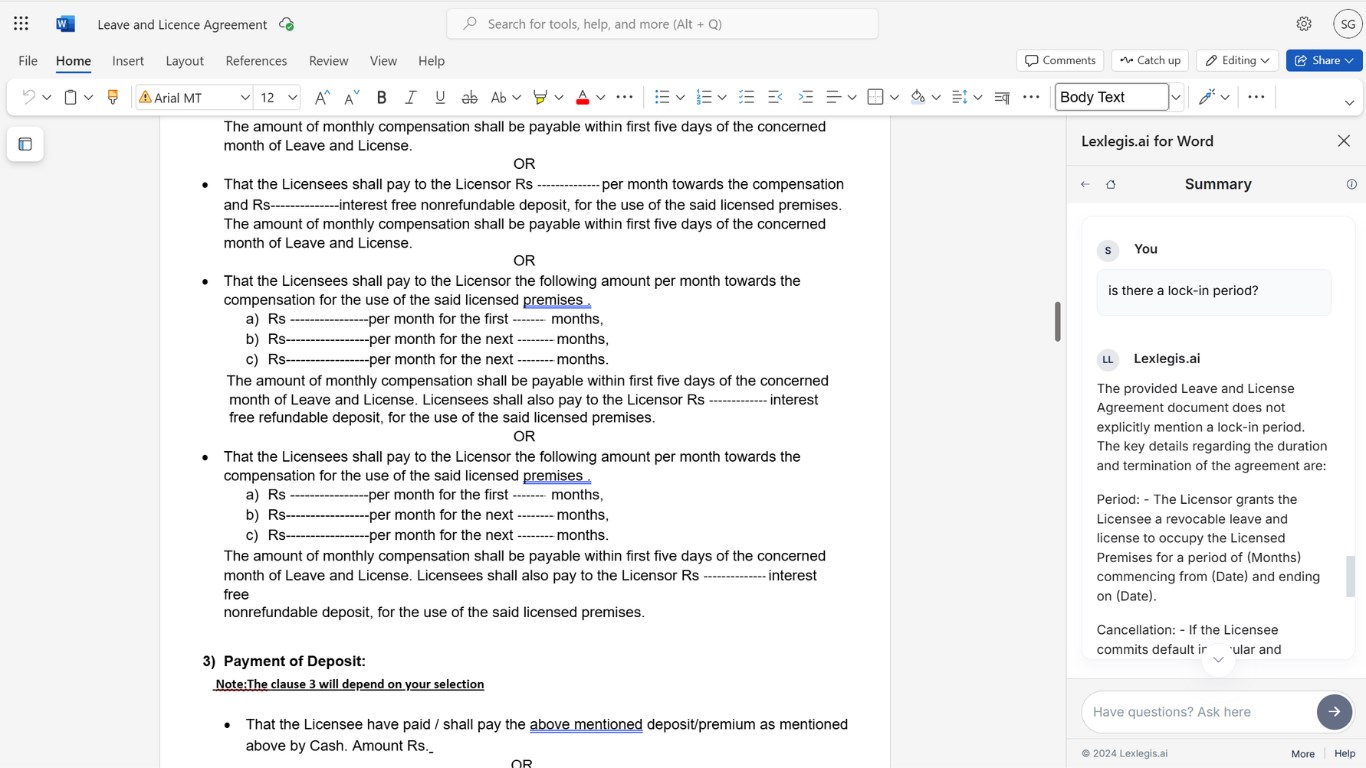Image resolution: width=1366 pixels, height=768 pixels.
Task: Activate the Format Painter brush
Action: pyautogui.click(x=113, y=97)
